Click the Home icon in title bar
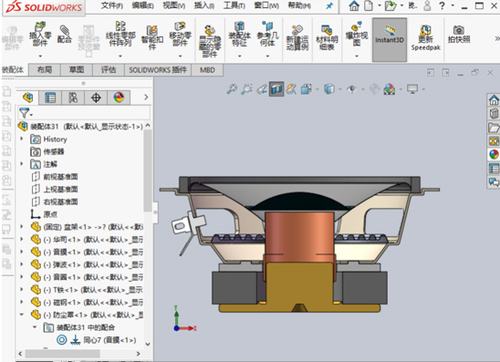Screen dimensions: 500x362 [x=354, y=6]
